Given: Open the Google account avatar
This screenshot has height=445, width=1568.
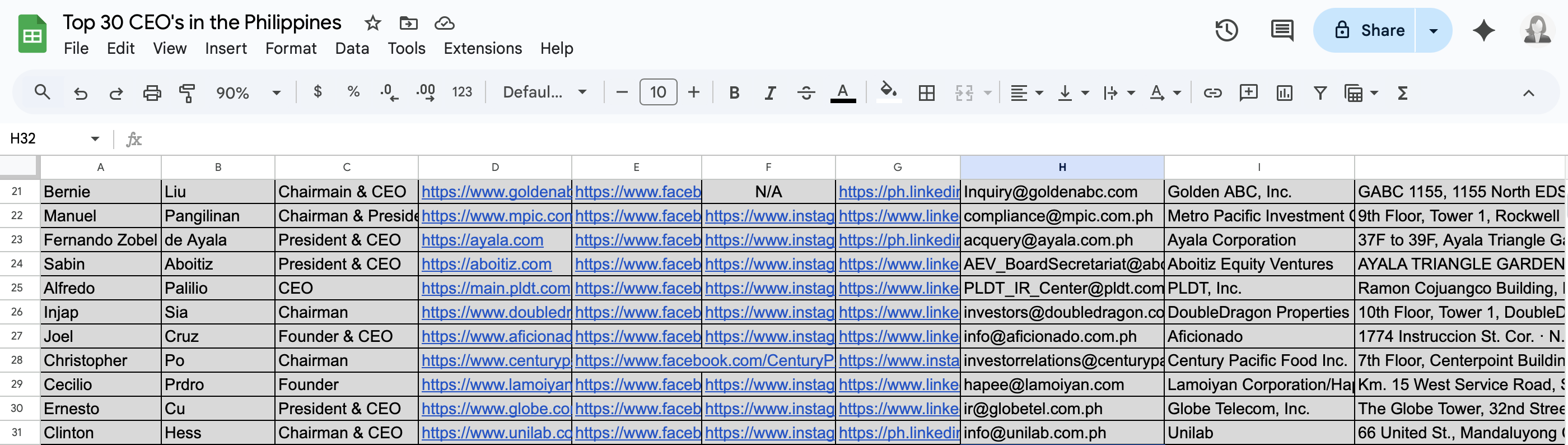Looking at the screenshot, I should (1538, 30).
